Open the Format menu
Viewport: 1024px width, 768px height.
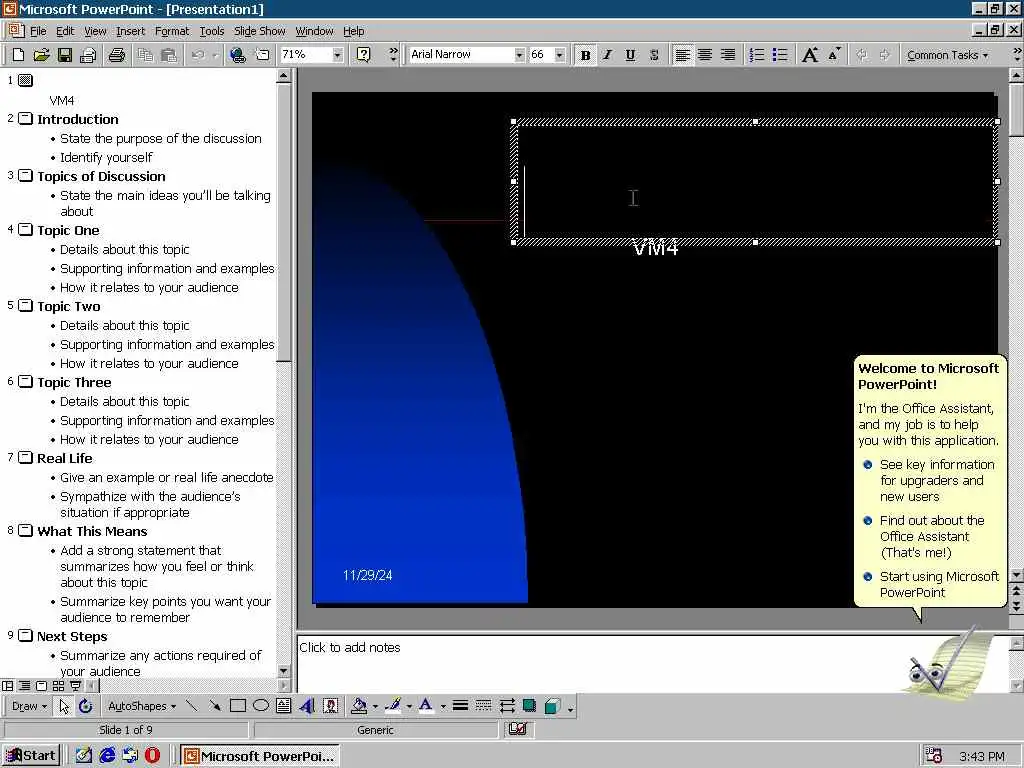coord(172,31)
